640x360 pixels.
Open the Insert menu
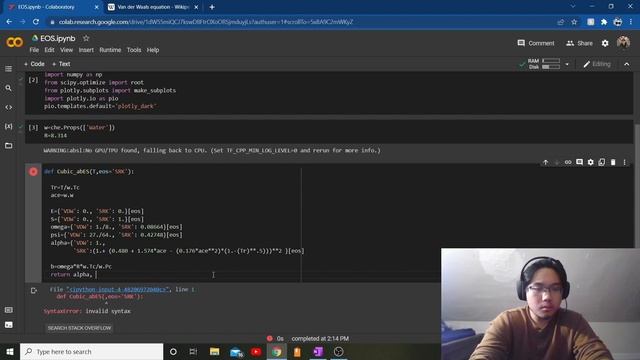(x=86, y=50)
